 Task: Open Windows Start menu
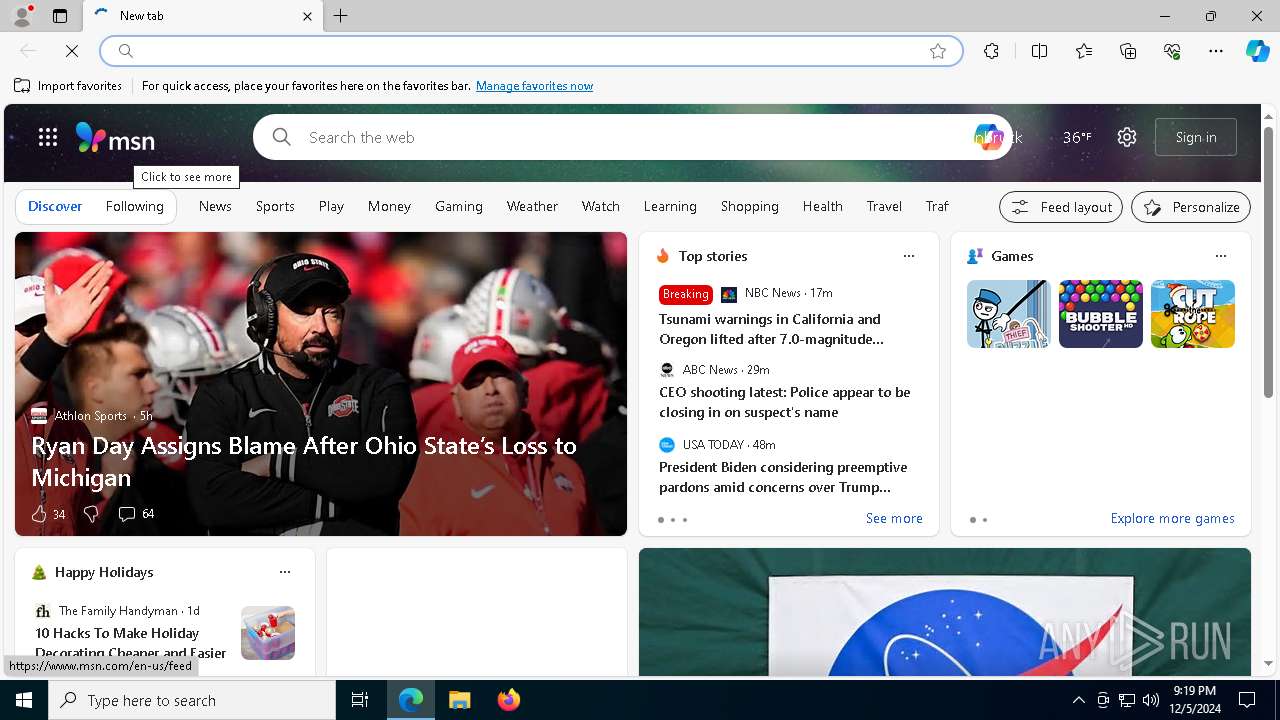point(24,700)
